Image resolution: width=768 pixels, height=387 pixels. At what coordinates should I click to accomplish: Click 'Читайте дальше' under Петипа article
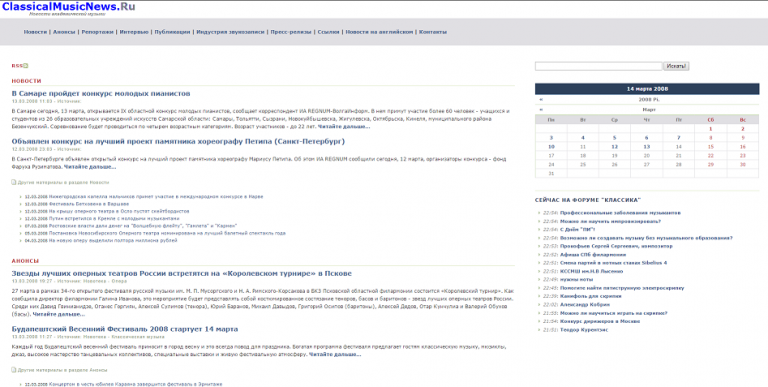point(90,167)
